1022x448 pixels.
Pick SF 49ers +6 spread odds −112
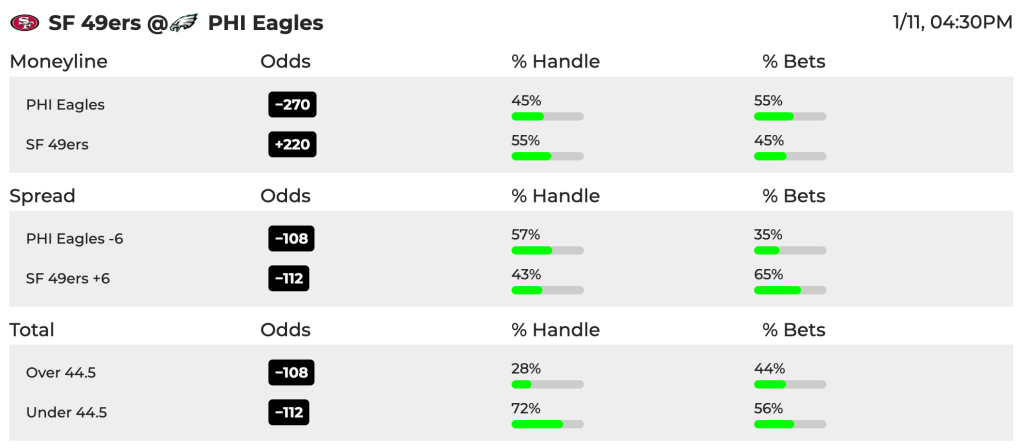click(289, 278)
